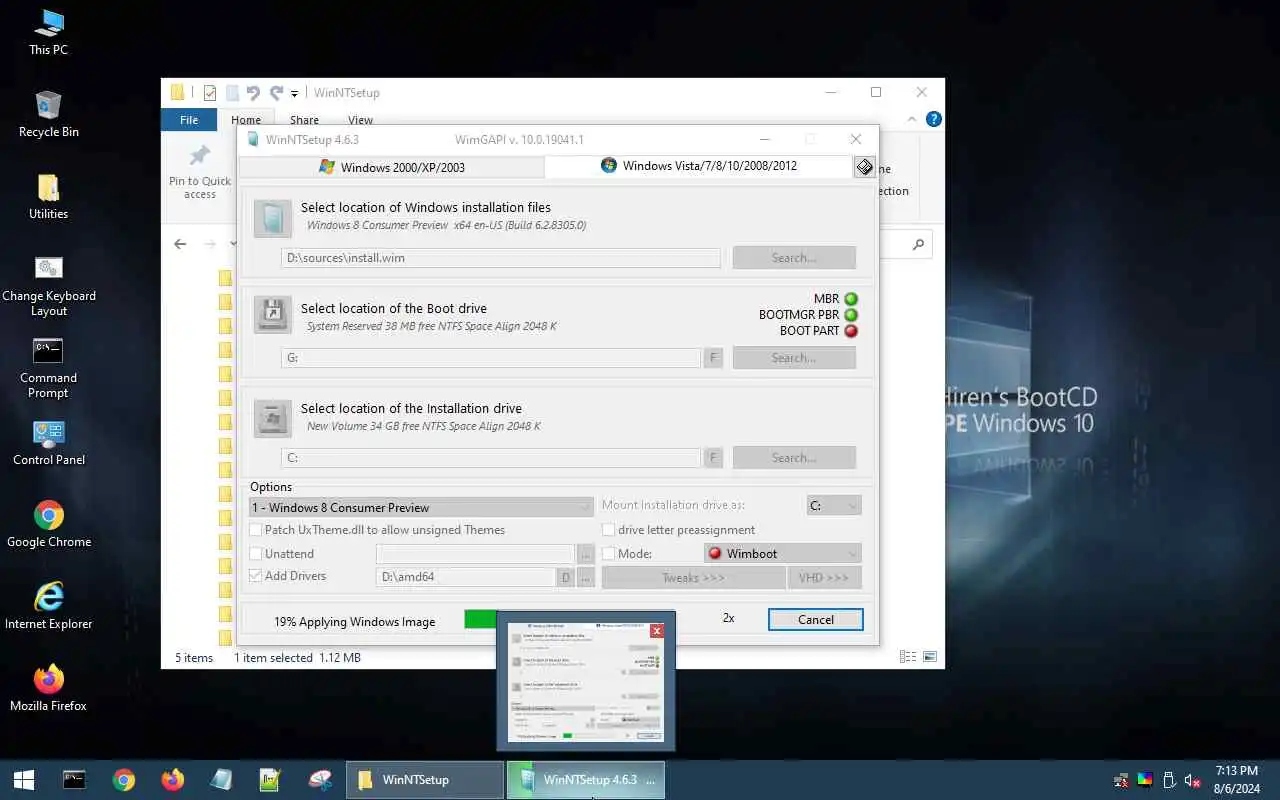Click the D:\sources\install.wim path field
Image resolution: width=1280 pixels, height=800 pixels.
point(501,258)
